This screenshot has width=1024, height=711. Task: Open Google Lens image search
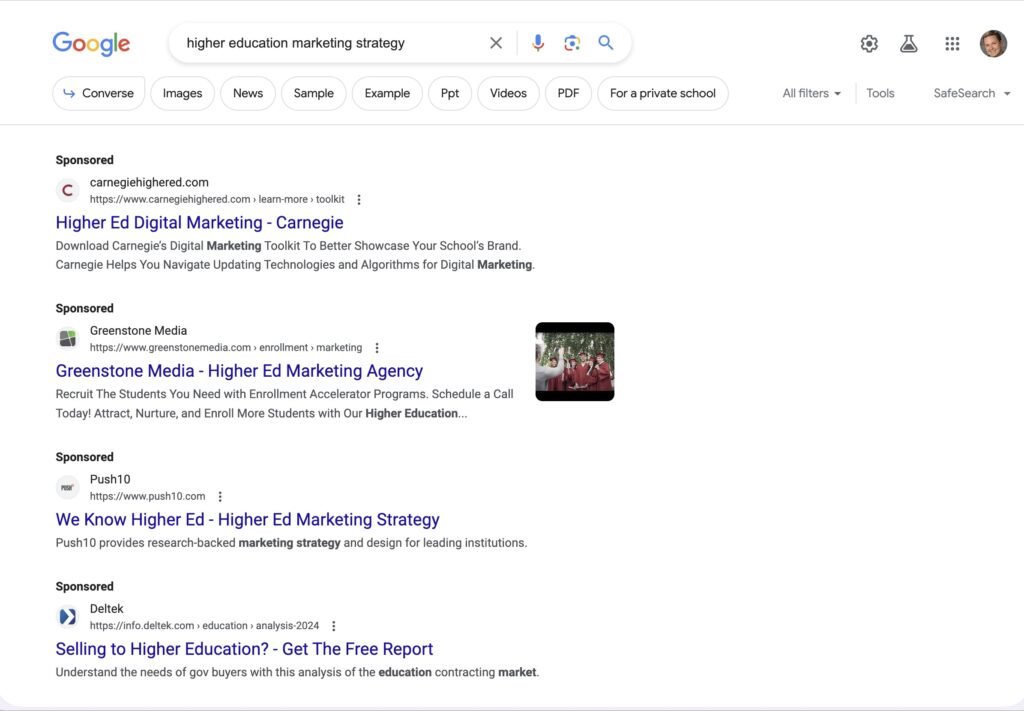click(572, 43)
